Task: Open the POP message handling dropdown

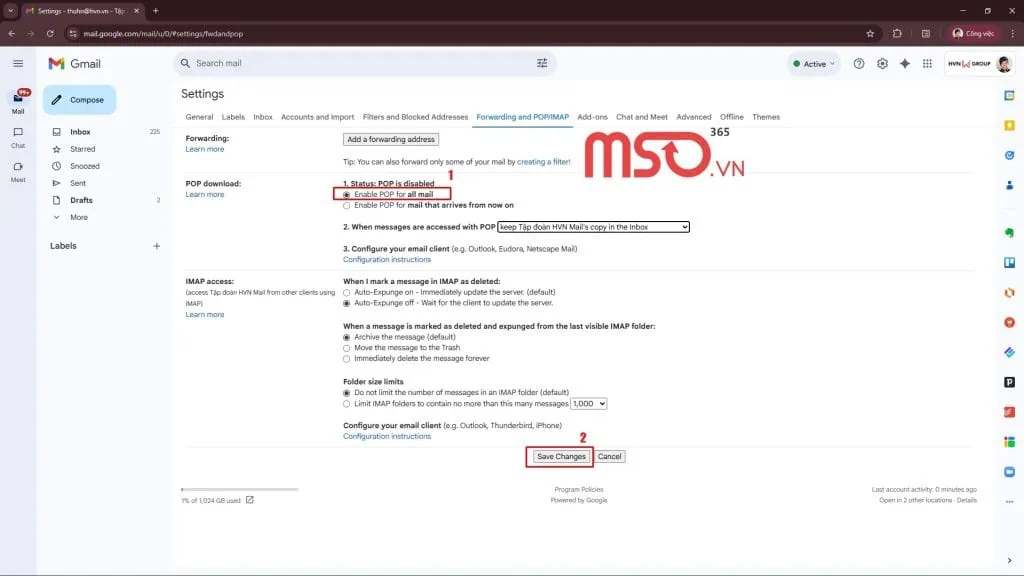Action: tap(593, 227)
